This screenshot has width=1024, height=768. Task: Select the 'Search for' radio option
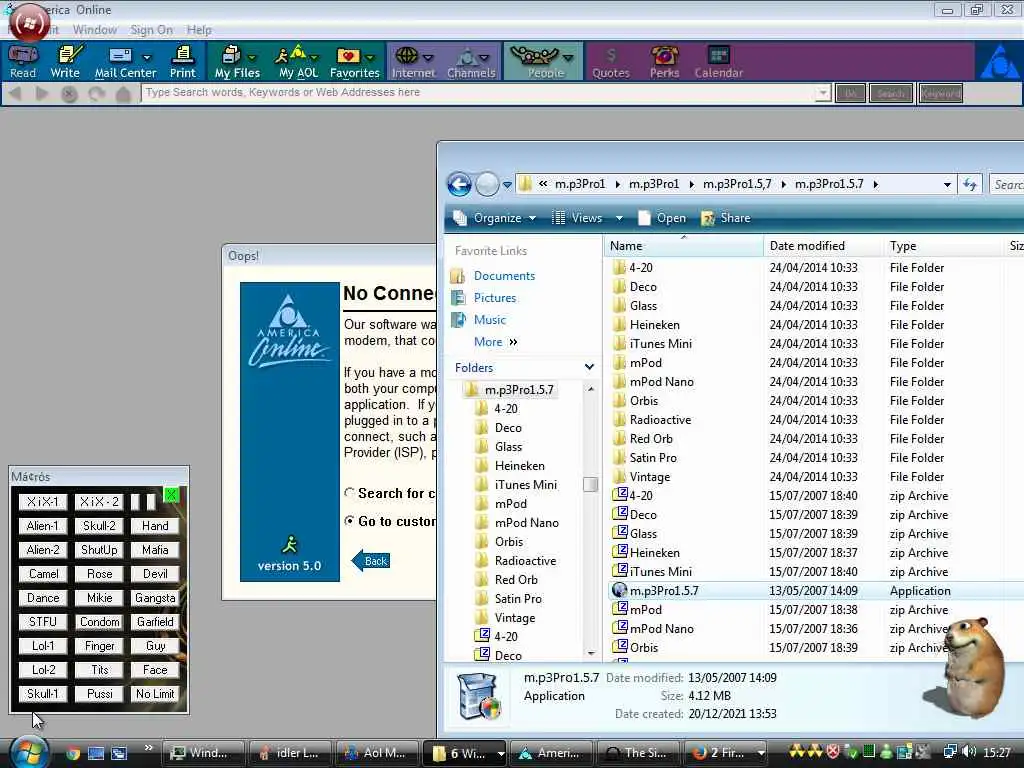(350, 493)
